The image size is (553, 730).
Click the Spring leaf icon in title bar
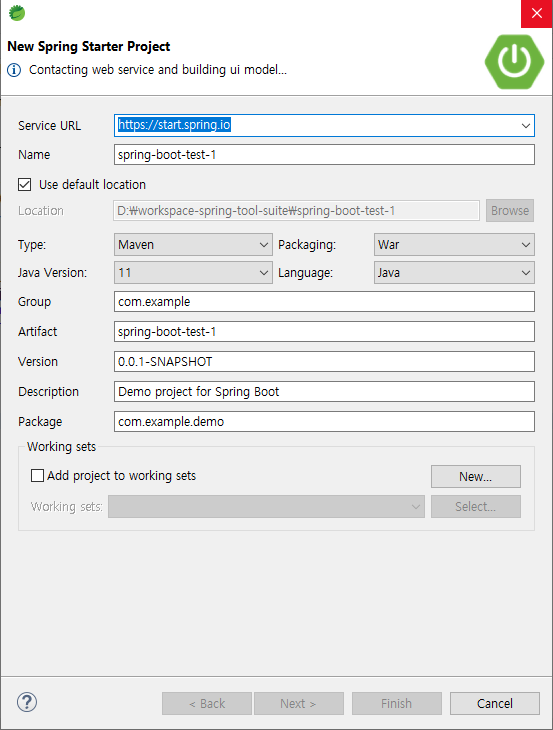pyautogui.click(x=17, y=13)
